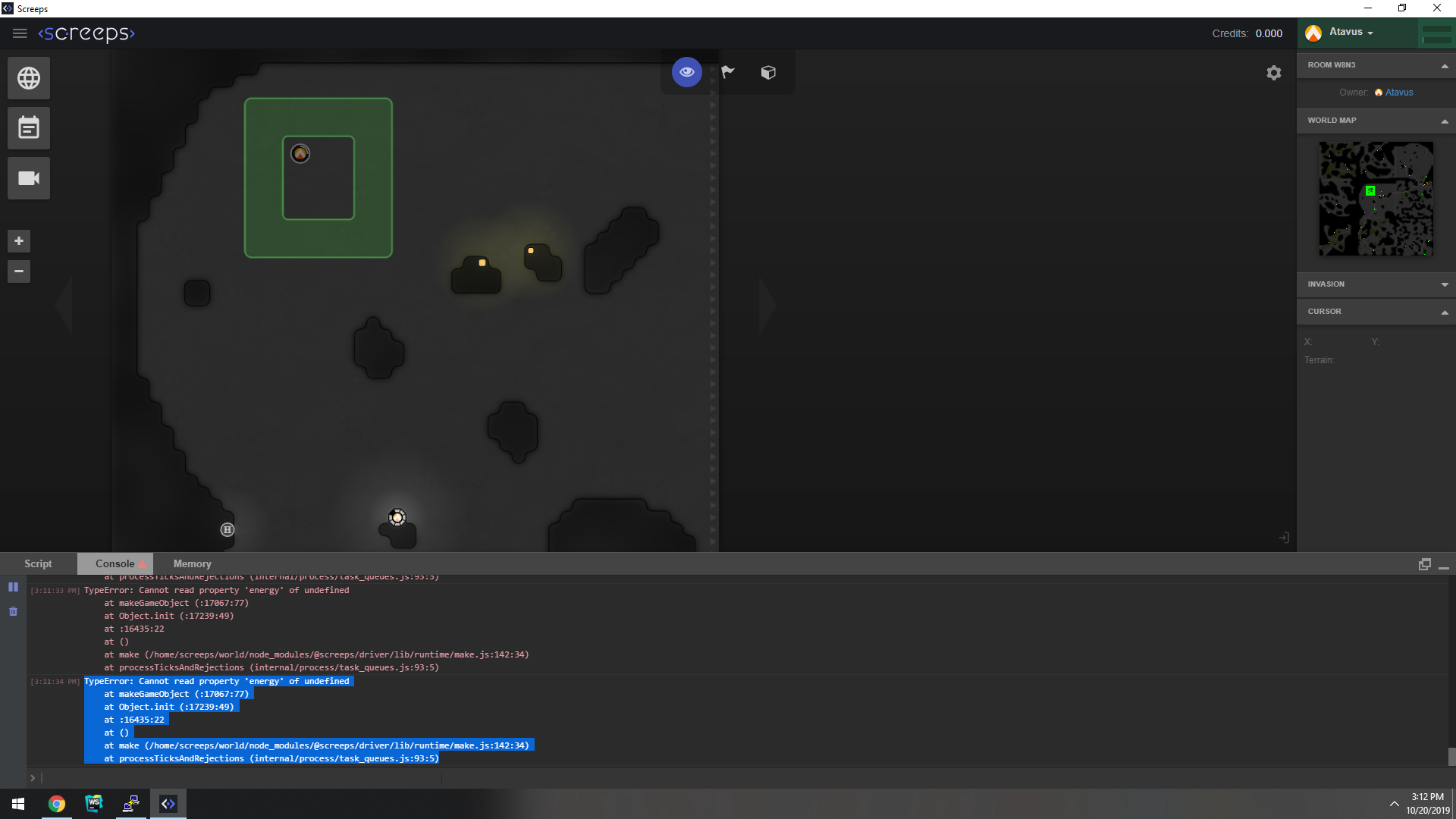Screen dimensions: 1456x819
Task: Click the flag/marker icon
Action: [728, 72]
